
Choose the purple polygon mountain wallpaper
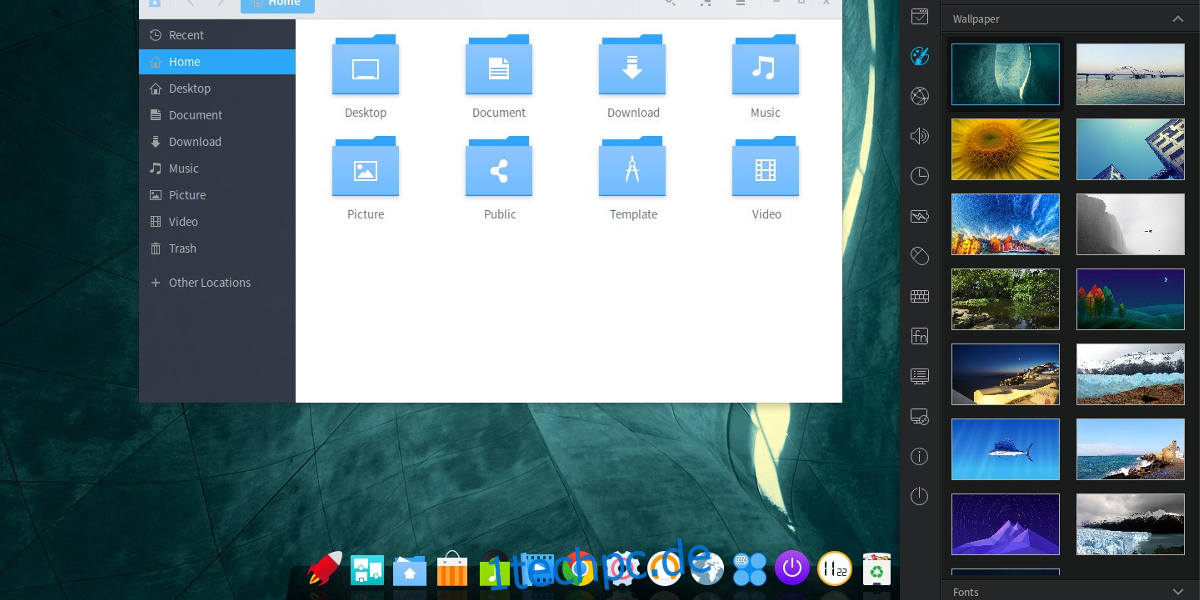click(x=1005, y=524)
